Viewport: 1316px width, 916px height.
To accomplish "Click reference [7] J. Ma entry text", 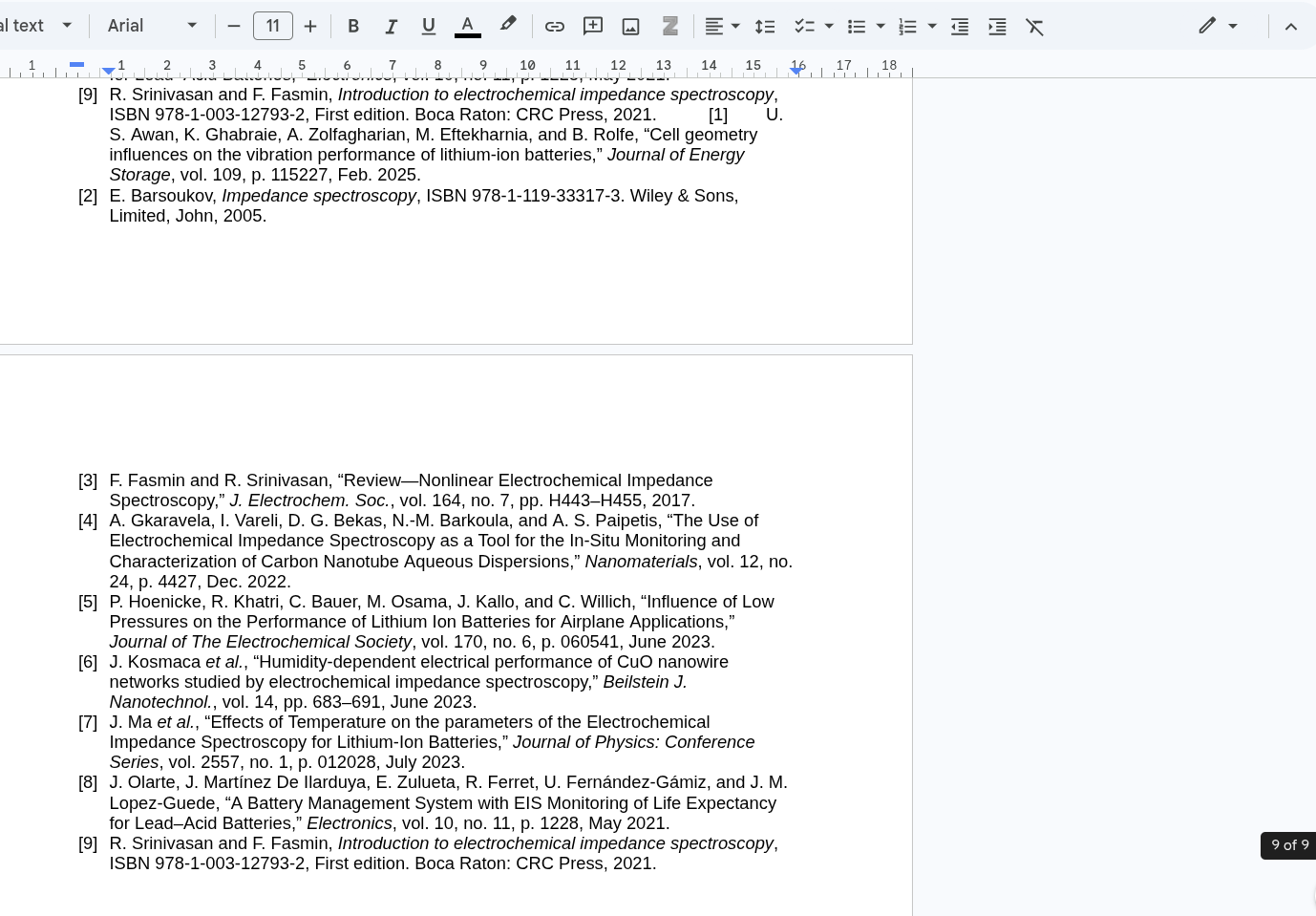I will (x=432, y=742).
